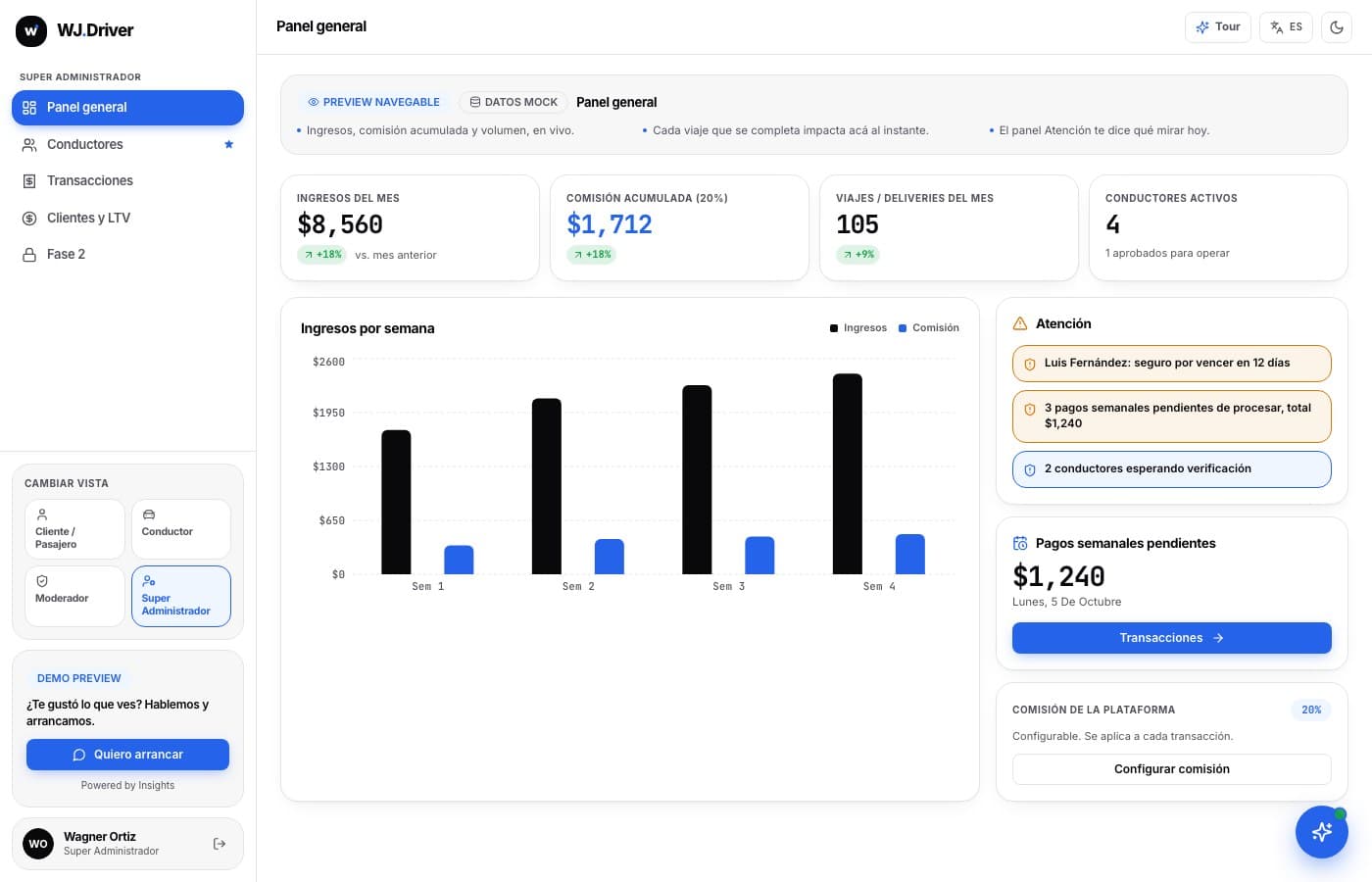Click the star icon beside Conductores
The image size is (1372, 882).
coord(229,144)
